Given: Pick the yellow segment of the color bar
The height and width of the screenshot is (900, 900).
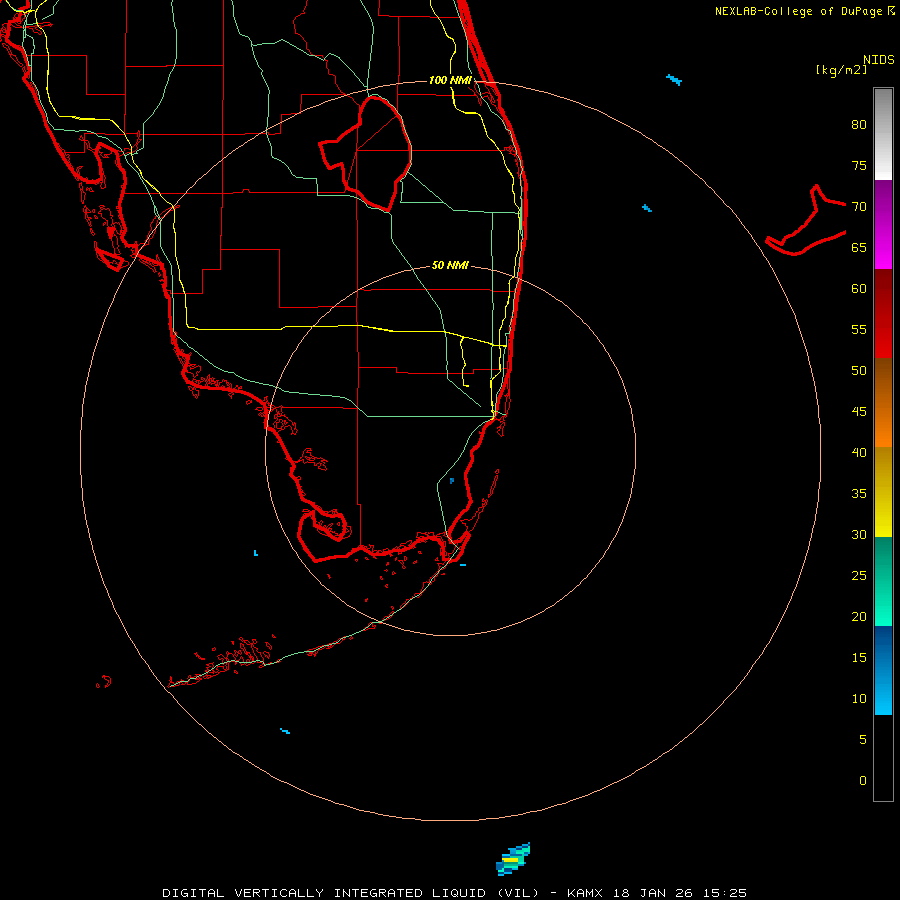Looking at the screenshot, I should pyautogui.click(x=883, y=492).
